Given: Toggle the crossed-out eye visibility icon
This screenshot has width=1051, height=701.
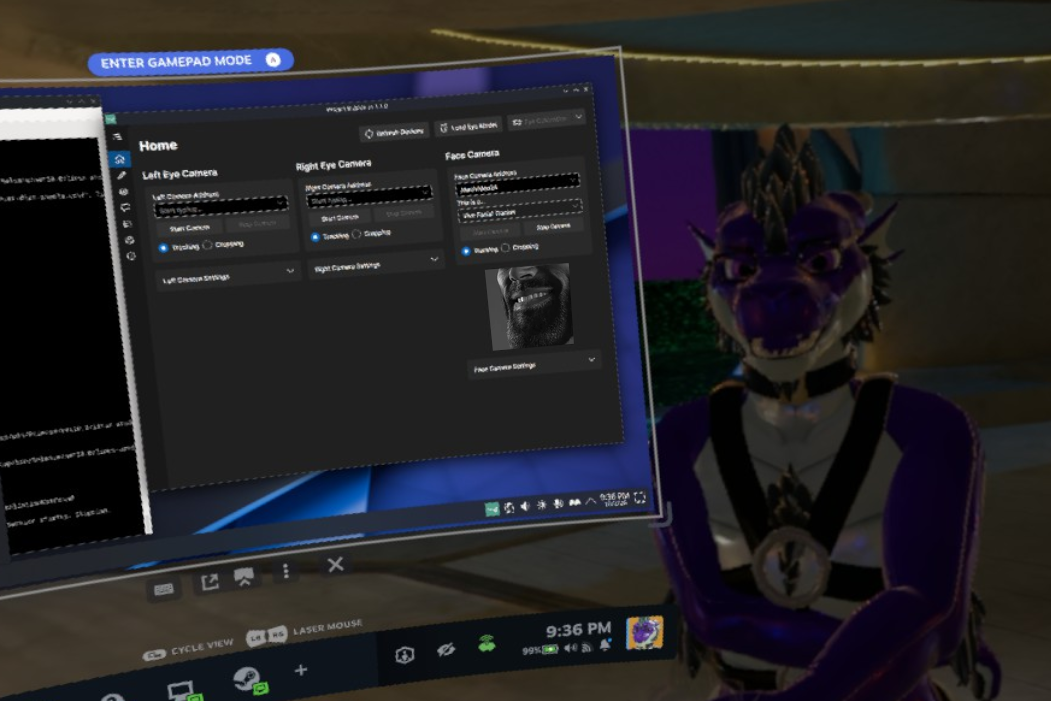Looking at the screenshot, I should [446, 649].
